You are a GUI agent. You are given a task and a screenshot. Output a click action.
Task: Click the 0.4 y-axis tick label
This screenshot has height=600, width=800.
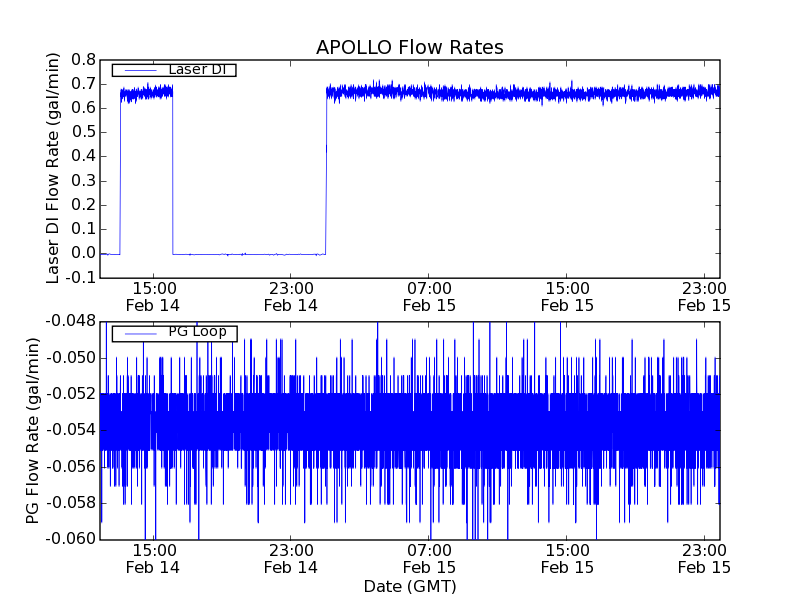(x=84, y=156)
